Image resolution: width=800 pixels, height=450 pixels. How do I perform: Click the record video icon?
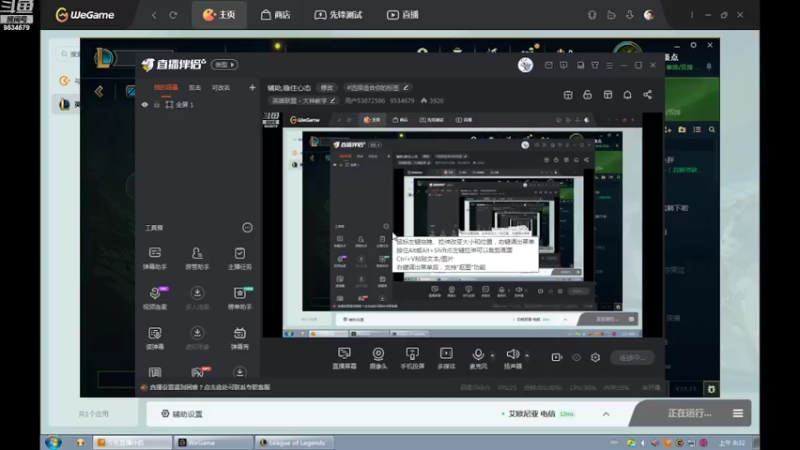tap(557, 358)
